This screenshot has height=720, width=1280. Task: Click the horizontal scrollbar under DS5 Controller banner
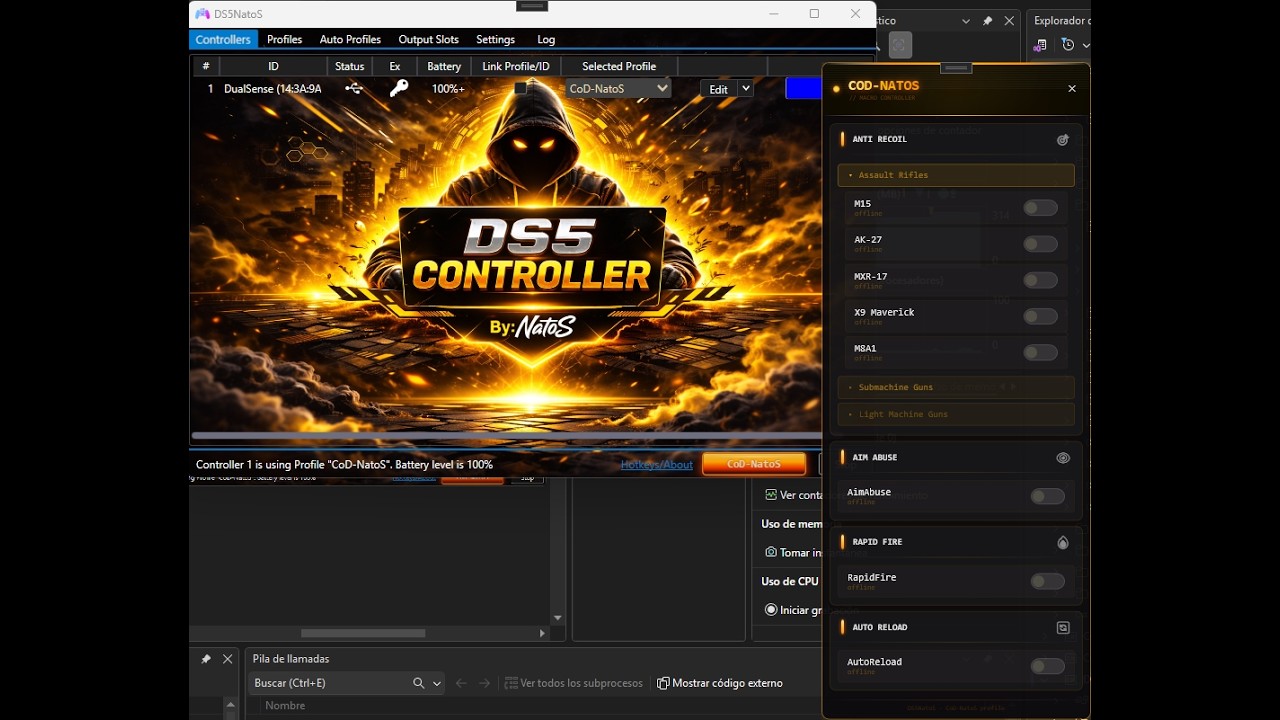506,435
